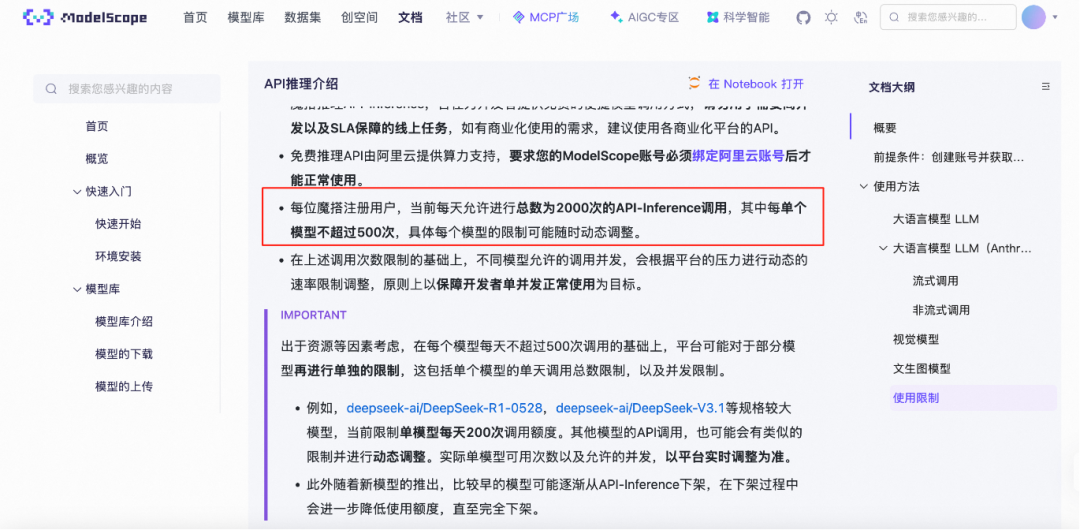The width and height of the screenshot is (1080, 530).
Task: Expand the dropdown arrow next to avatar
Action: pyautogui.click(x=1055, y=17)
